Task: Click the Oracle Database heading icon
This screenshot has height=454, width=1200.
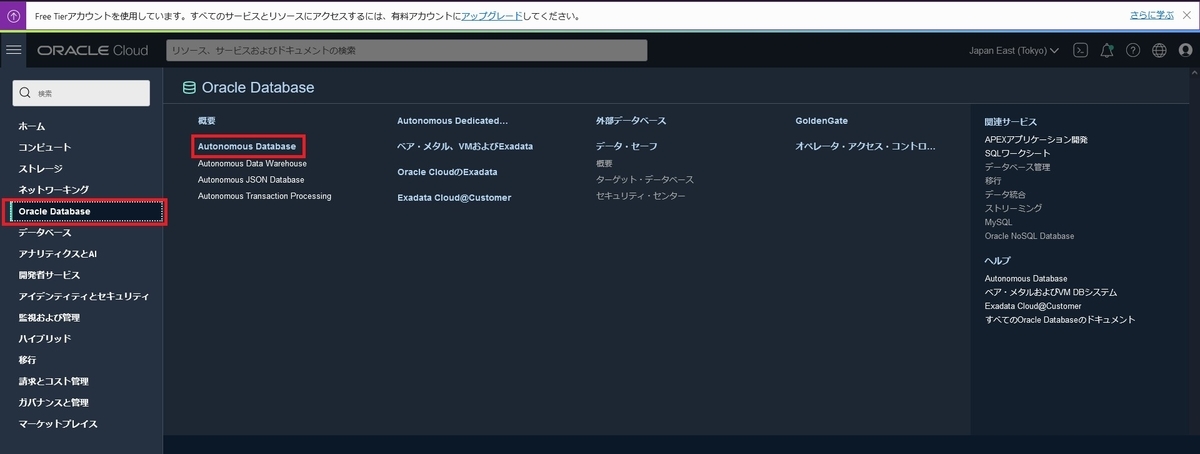Action: pyautogui.click(x=189, y=88)
